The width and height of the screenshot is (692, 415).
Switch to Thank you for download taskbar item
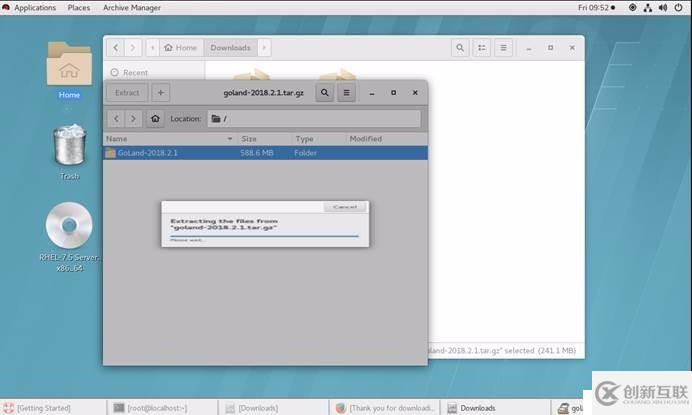pyautogui.click(x=385, y=408)
